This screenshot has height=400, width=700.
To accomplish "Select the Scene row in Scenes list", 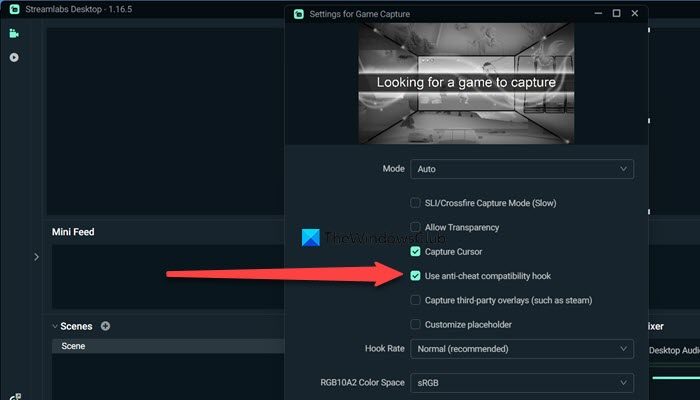I will pyautogui.click(x=168, y=346).
